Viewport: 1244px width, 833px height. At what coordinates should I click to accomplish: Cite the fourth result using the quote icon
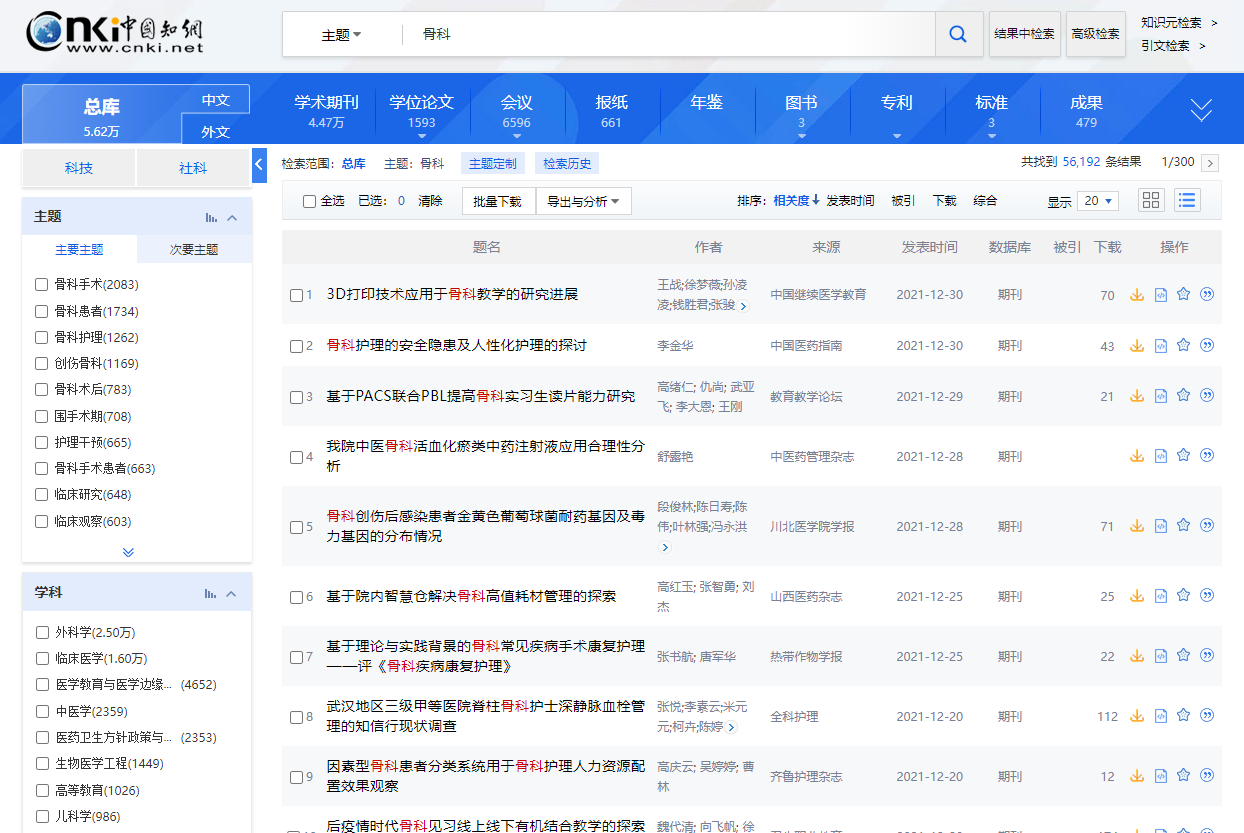[x=1207, y=456]
